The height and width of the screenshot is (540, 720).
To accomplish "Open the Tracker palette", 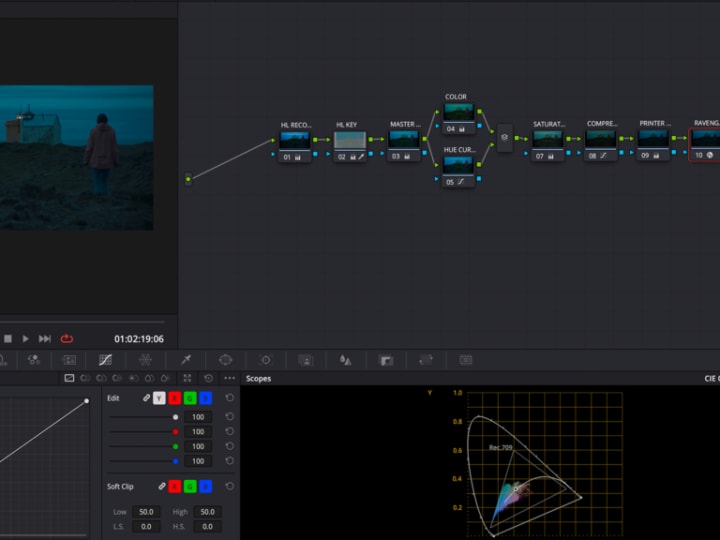I will 266,360.
